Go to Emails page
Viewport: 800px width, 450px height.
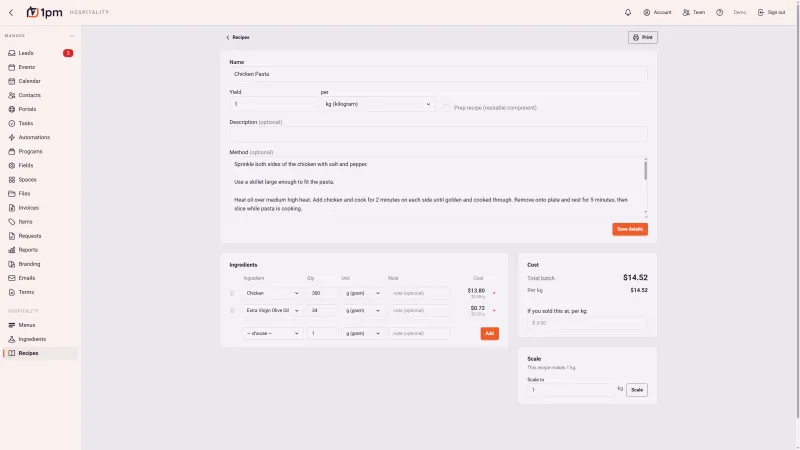[40, 278]
